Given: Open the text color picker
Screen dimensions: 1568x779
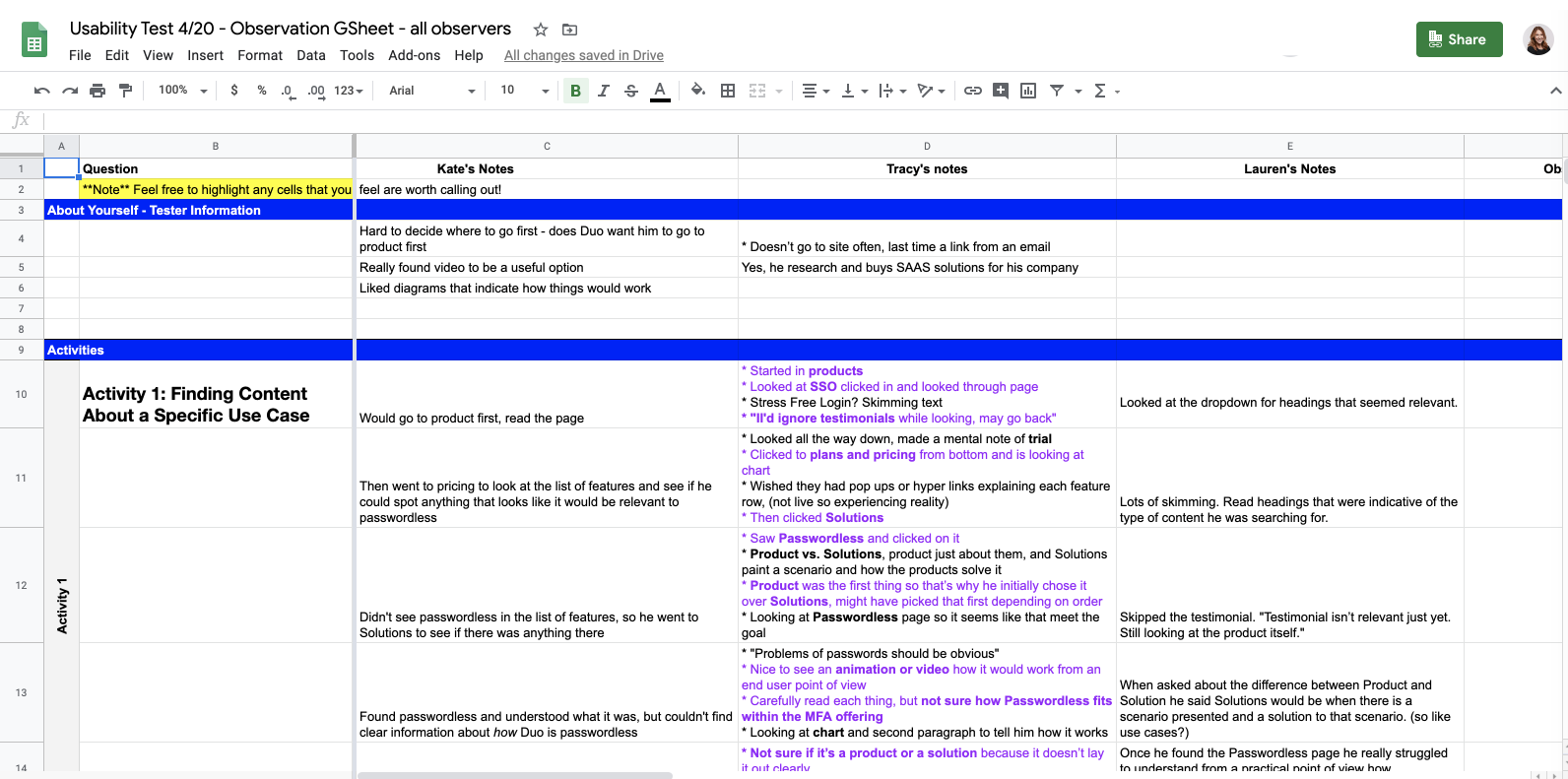Looking at the screenshot, I should pos(660,91).
